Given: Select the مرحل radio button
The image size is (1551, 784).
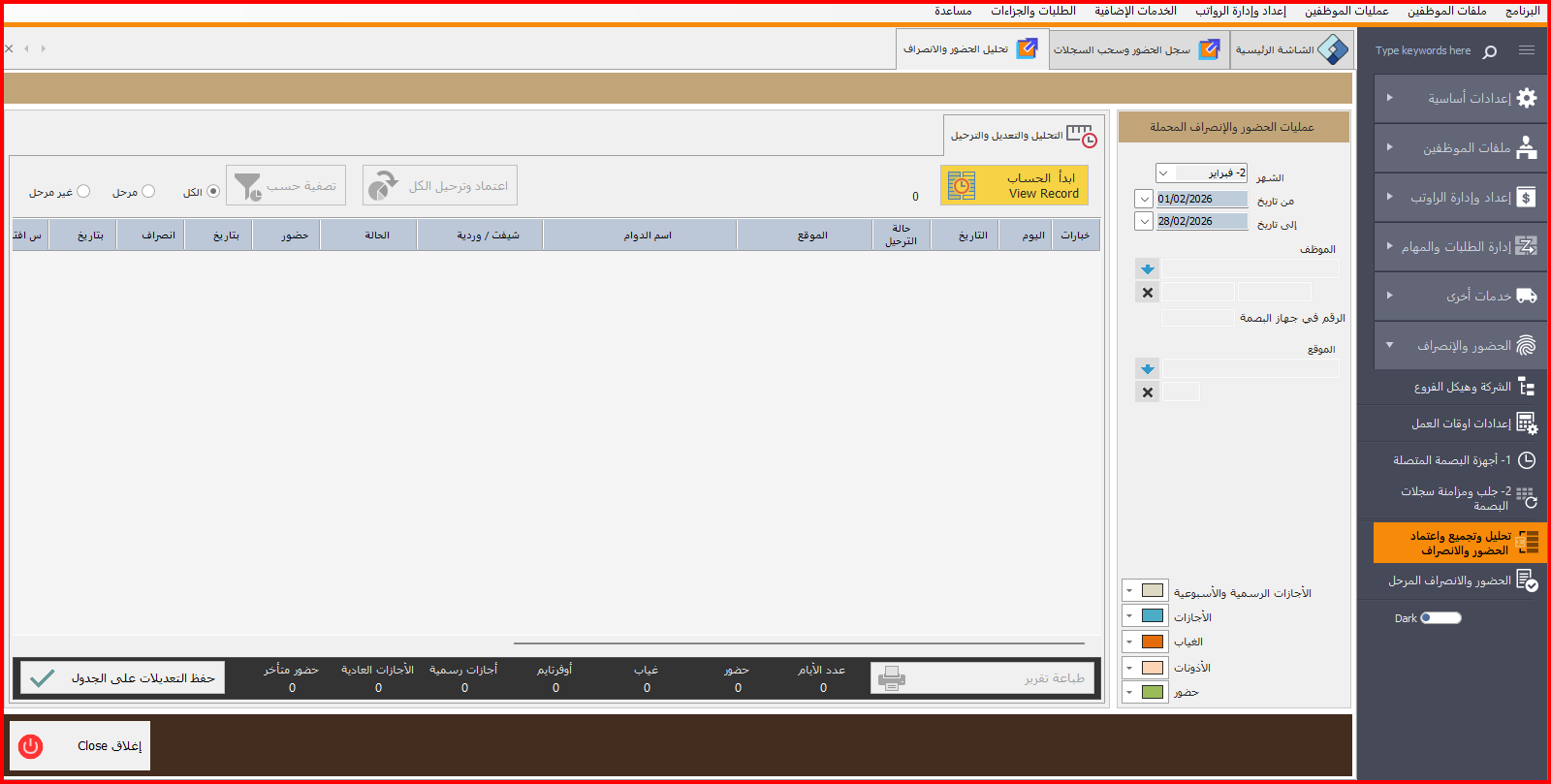Looking at the screenshot, I should (148, 192).
